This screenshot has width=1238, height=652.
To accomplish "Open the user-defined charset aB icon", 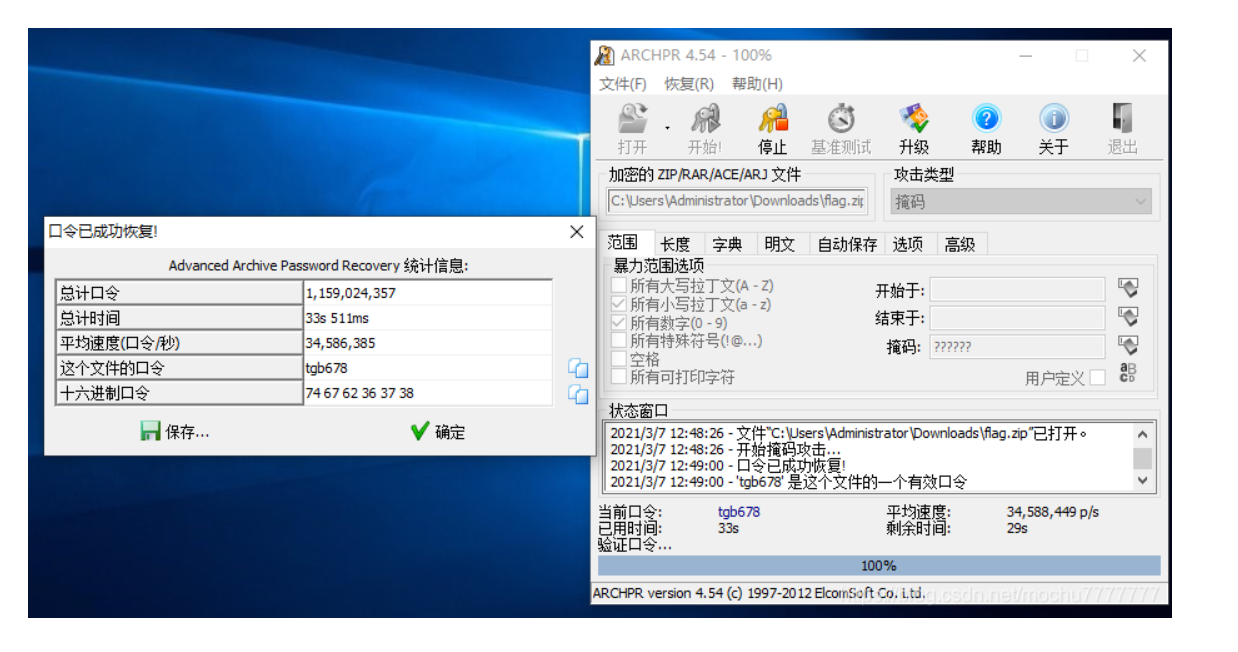I will tap(1128, 374).
